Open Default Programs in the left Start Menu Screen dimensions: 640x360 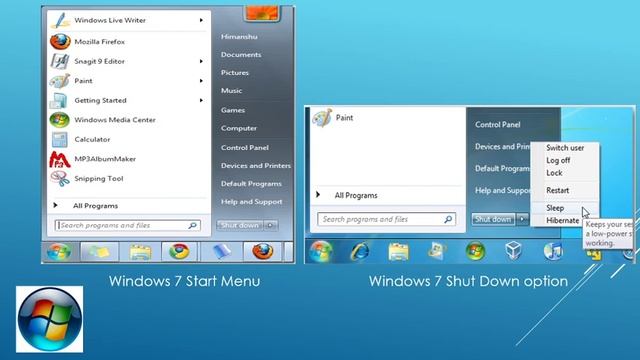point(251,184)
